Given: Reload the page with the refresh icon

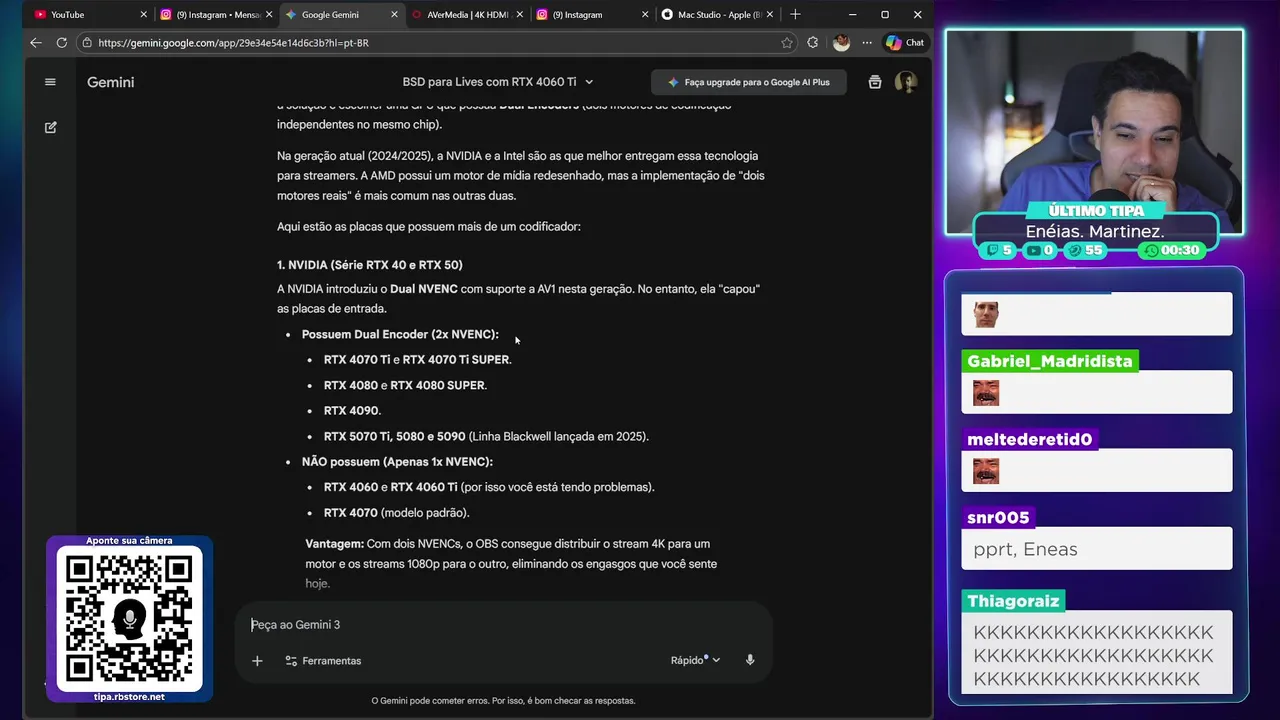Looking at the screenshot, I should click(62, 43).
